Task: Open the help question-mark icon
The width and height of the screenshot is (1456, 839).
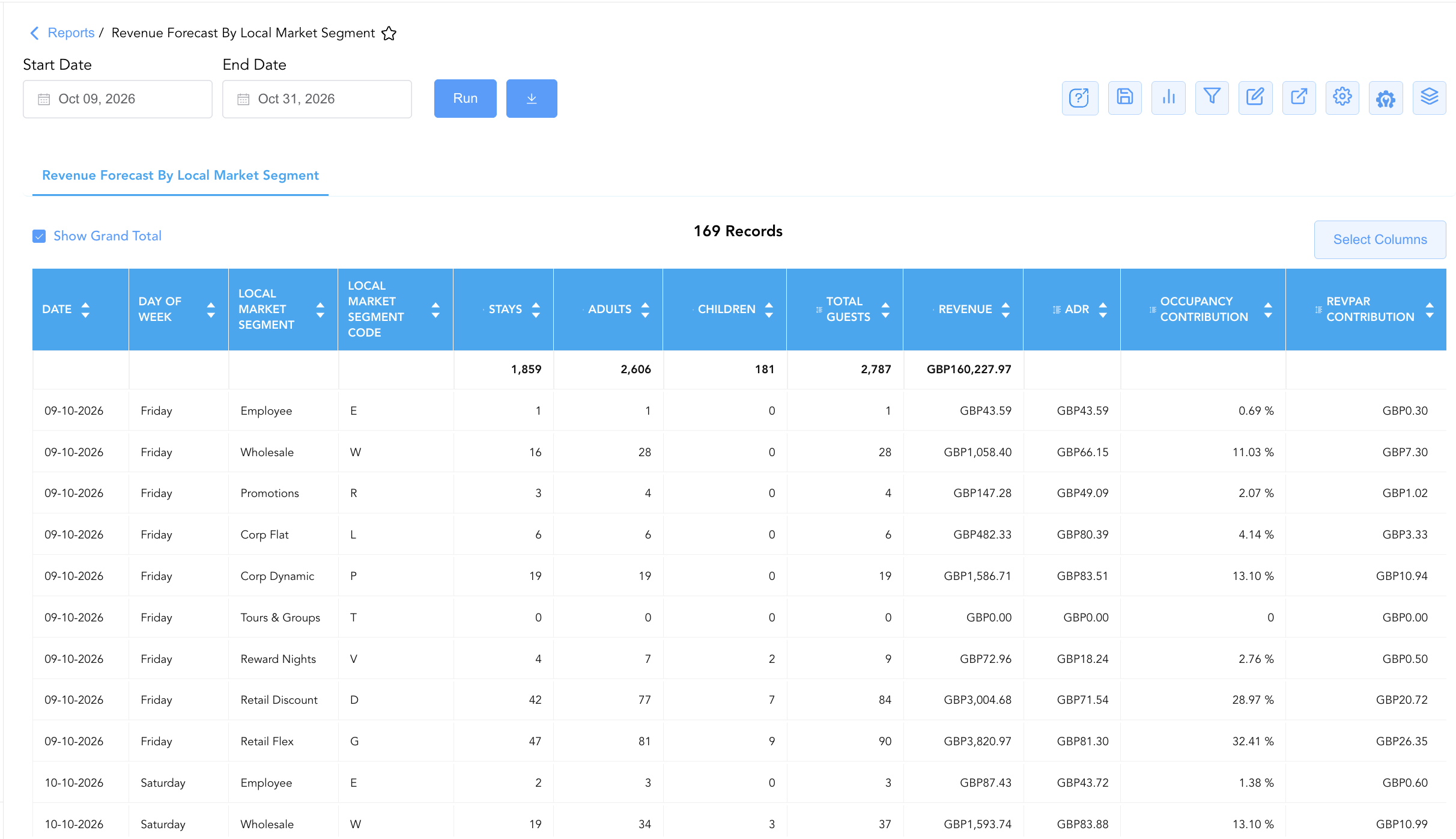Action: point(1079,98)
